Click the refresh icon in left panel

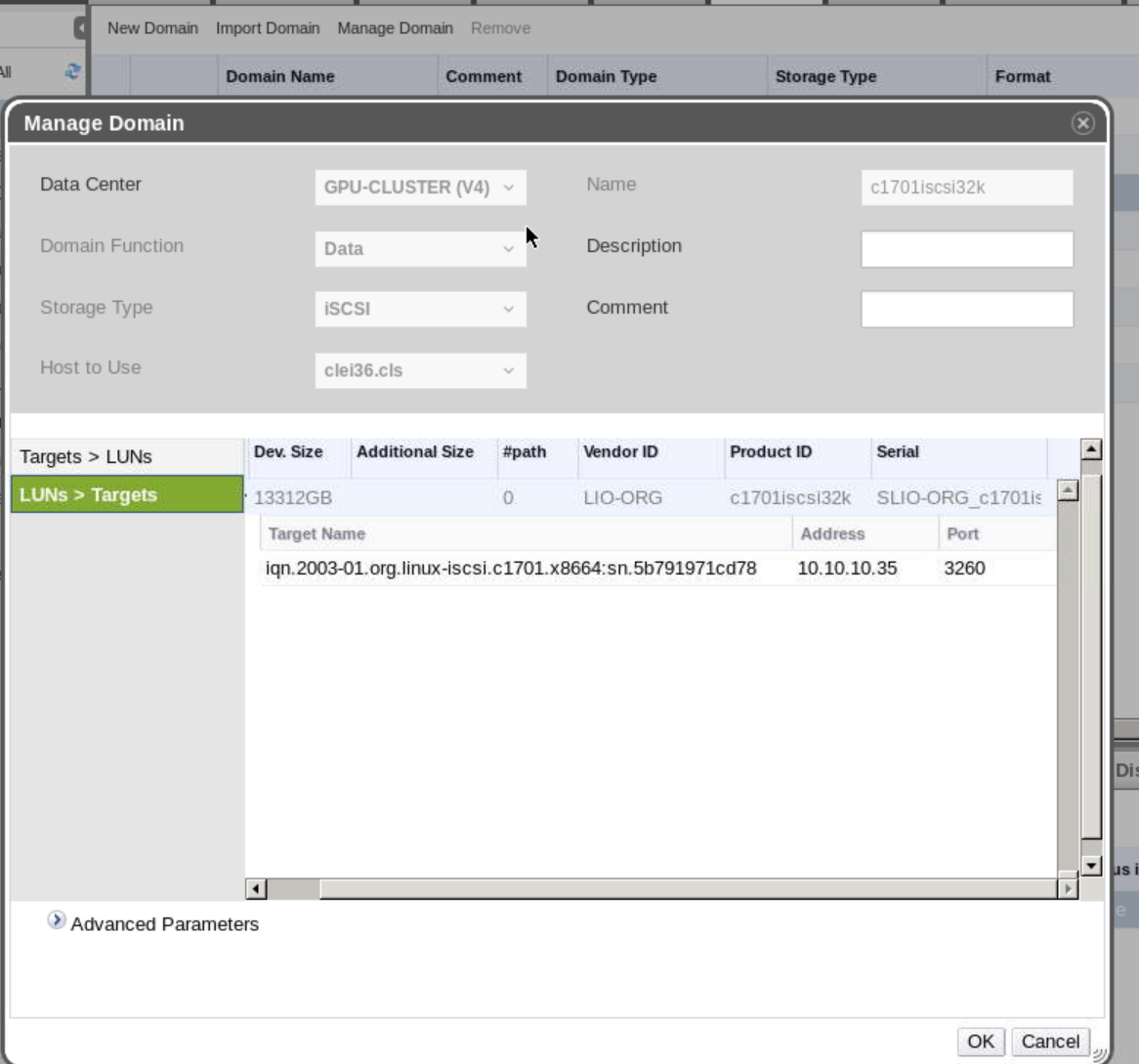[x=71, y=72]
